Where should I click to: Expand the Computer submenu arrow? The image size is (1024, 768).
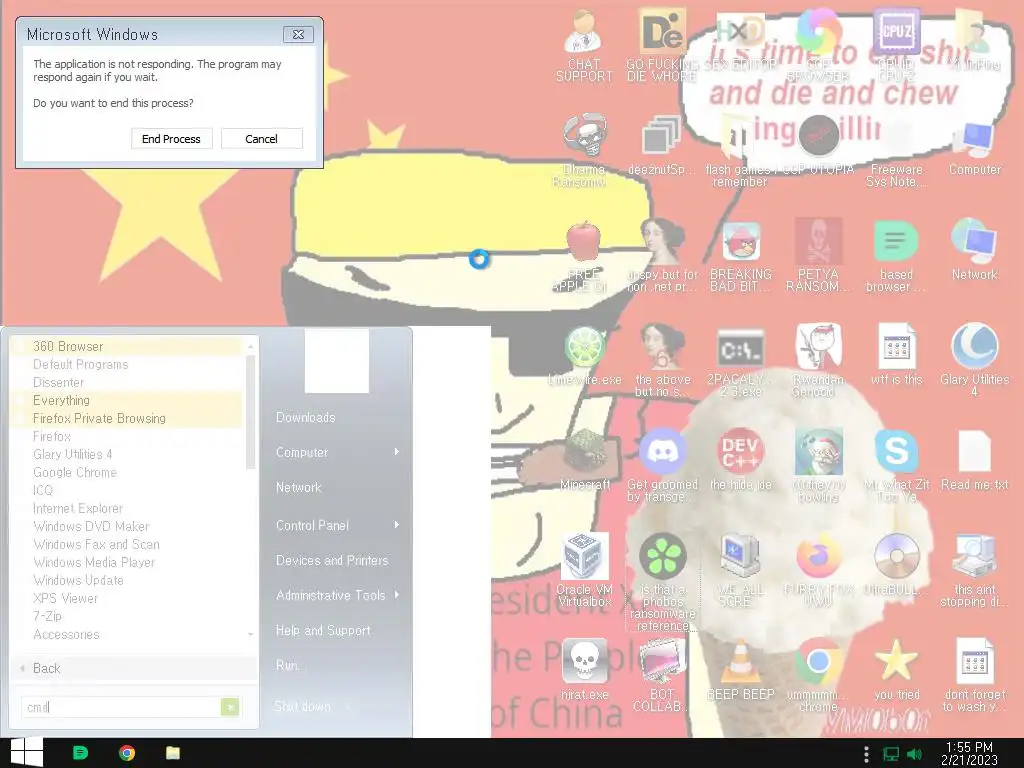tap(396, 452)
